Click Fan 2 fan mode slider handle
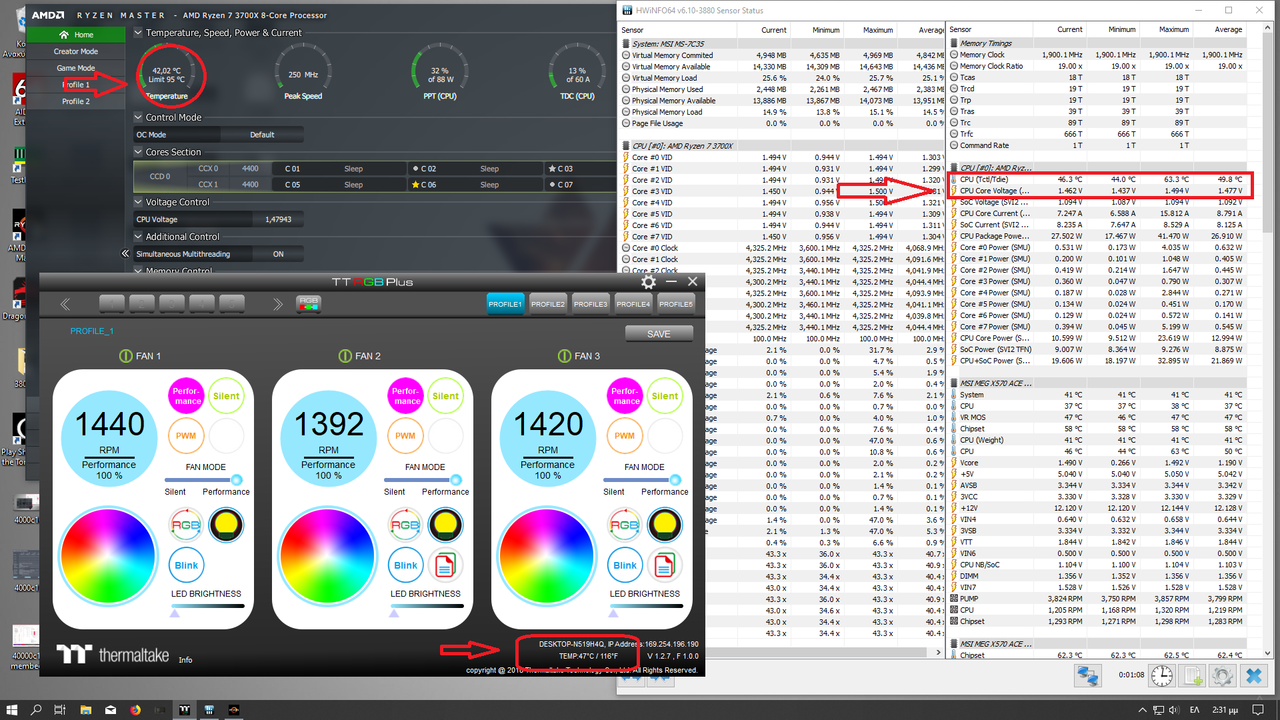Viewport: 1280px width, 720px height. click(456, 480)
